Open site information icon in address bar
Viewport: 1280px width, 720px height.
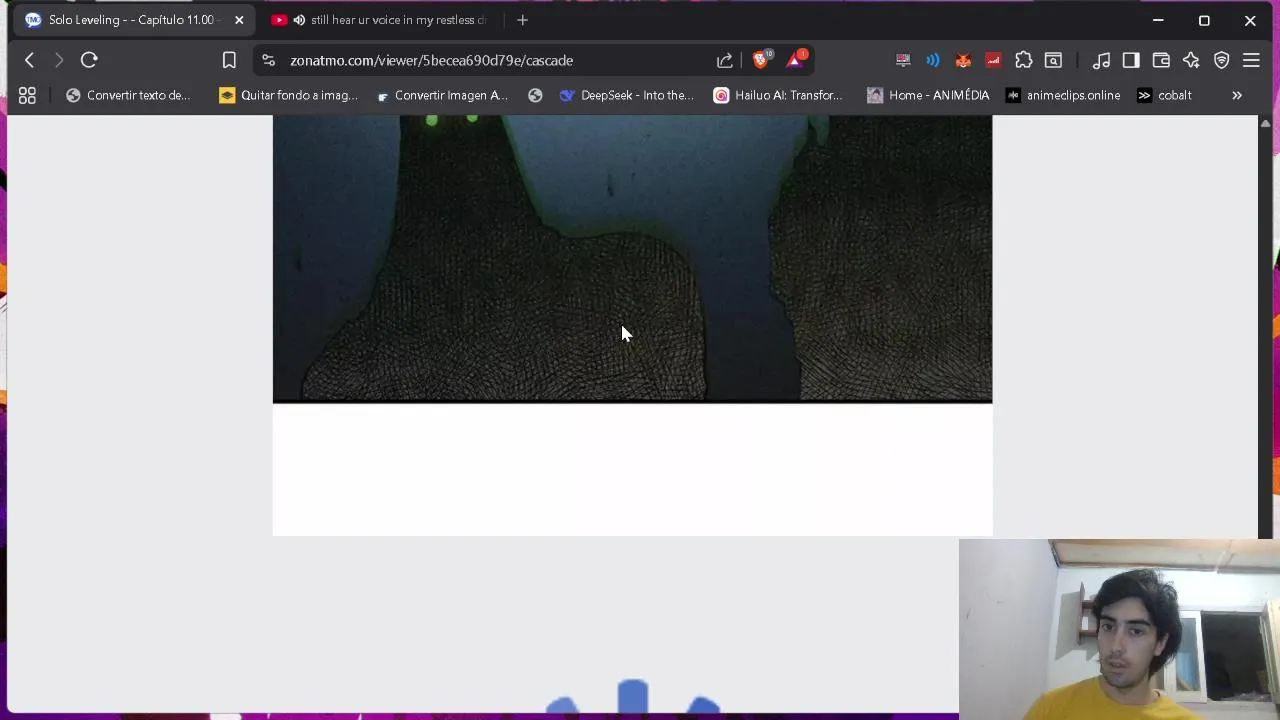click(x=268, y=60)
